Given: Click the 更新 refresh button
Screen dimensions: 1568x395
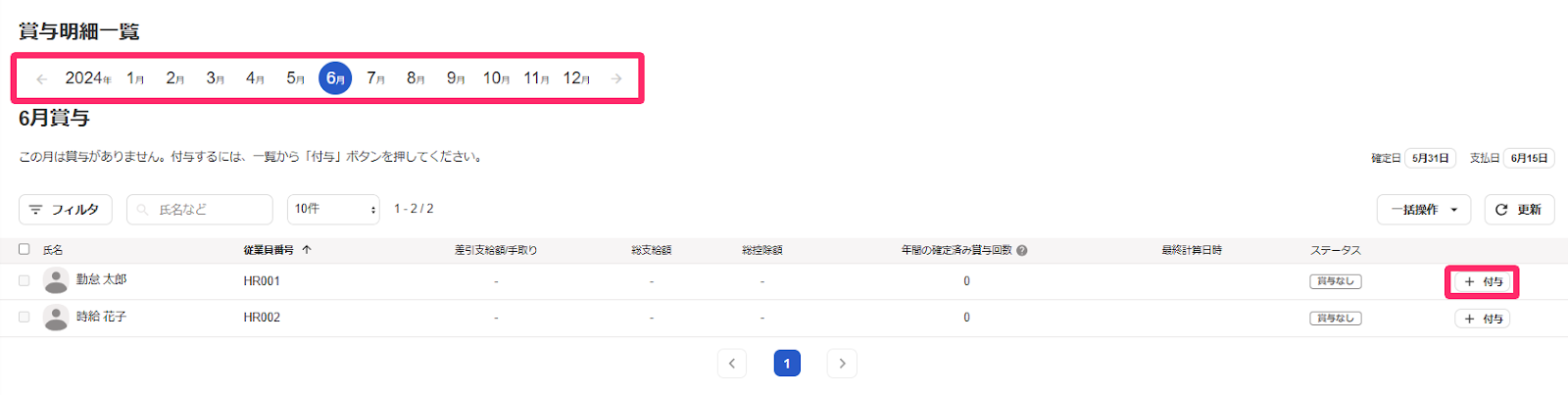Looking at the screenshot, I should [1519, 210].
